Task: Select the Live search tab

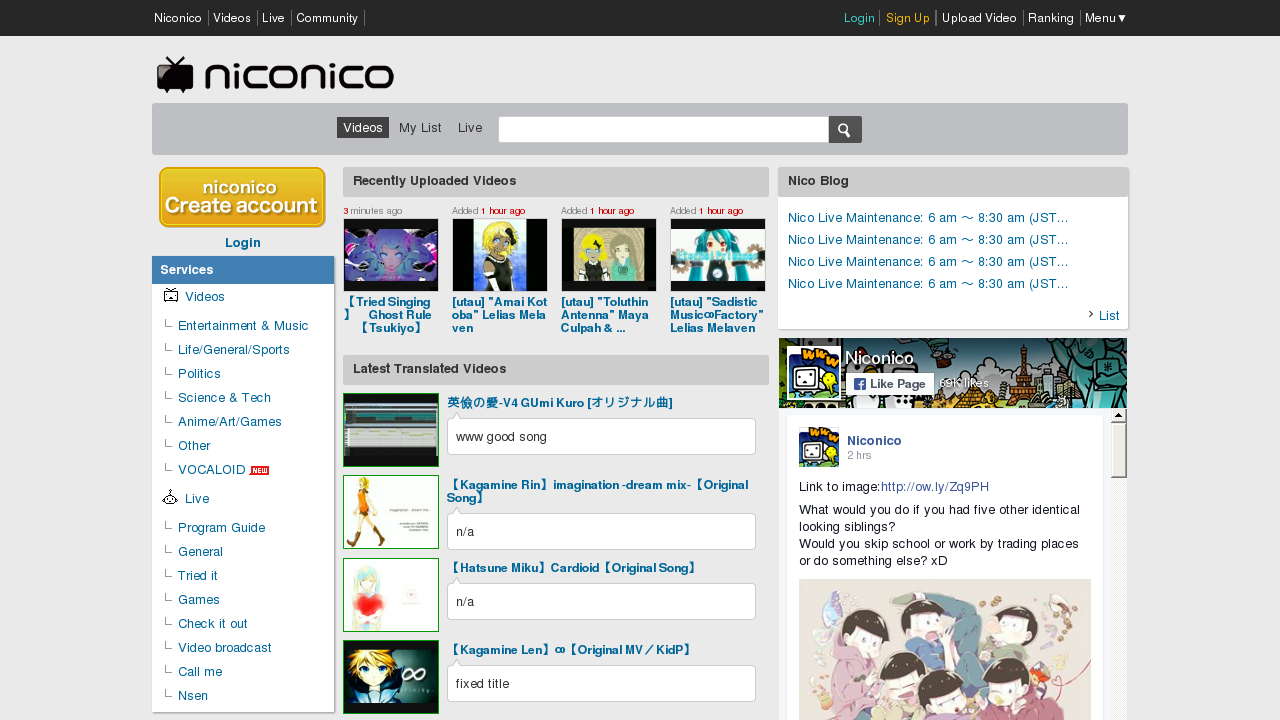Action: [x=470, y=128]
